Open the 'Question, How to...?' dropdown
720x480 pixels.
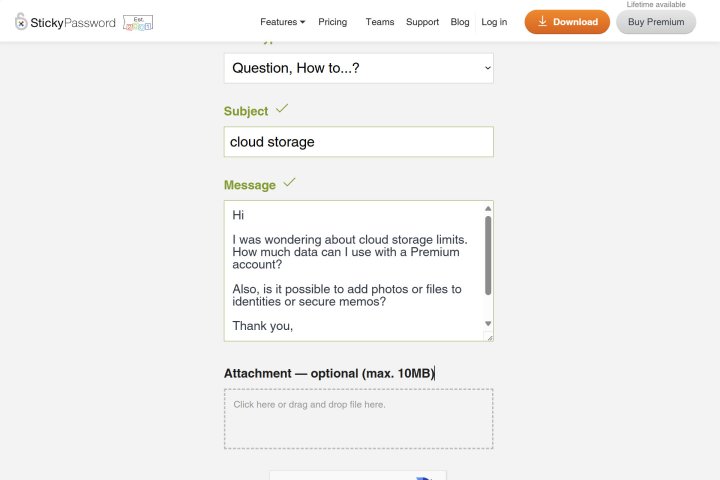358,68
